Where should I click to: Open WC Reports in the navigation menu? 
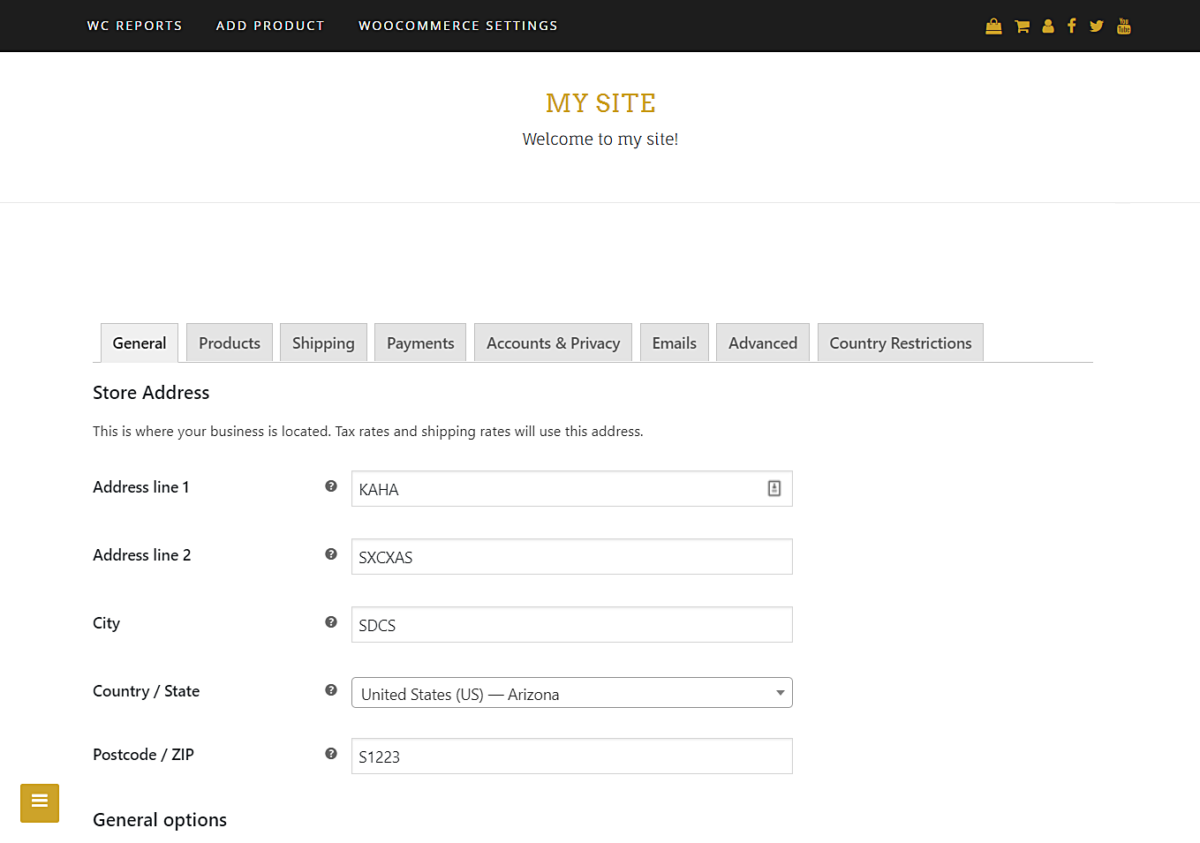click(x=134, y=25)
